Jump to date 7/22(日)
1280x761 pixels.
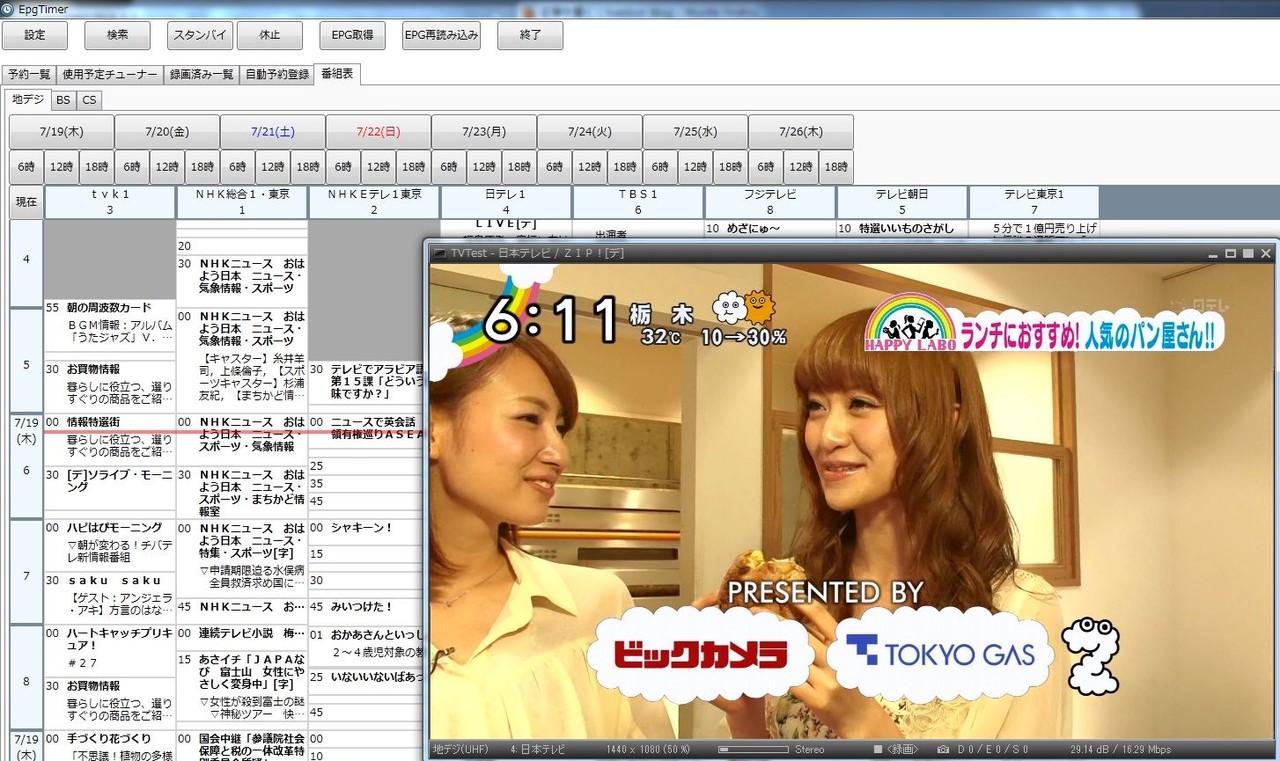[x=378, y=131]
